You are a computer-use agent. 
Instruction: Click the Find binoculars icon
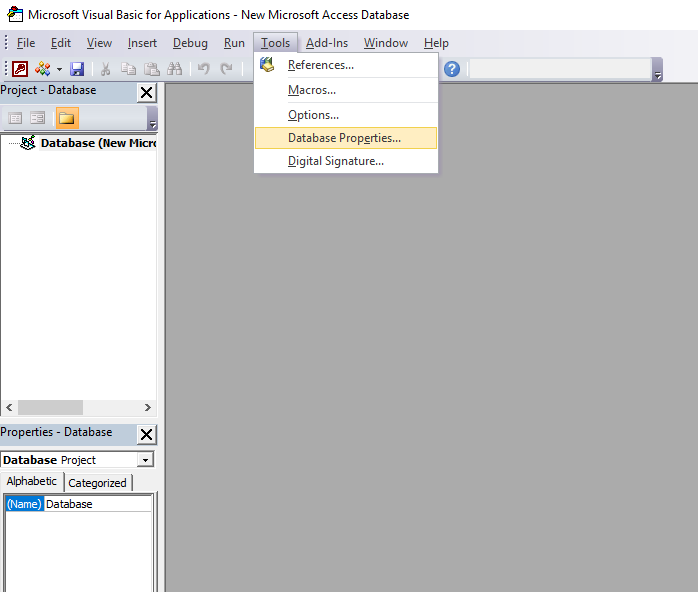pyautogui.click(x=174, y=69)
